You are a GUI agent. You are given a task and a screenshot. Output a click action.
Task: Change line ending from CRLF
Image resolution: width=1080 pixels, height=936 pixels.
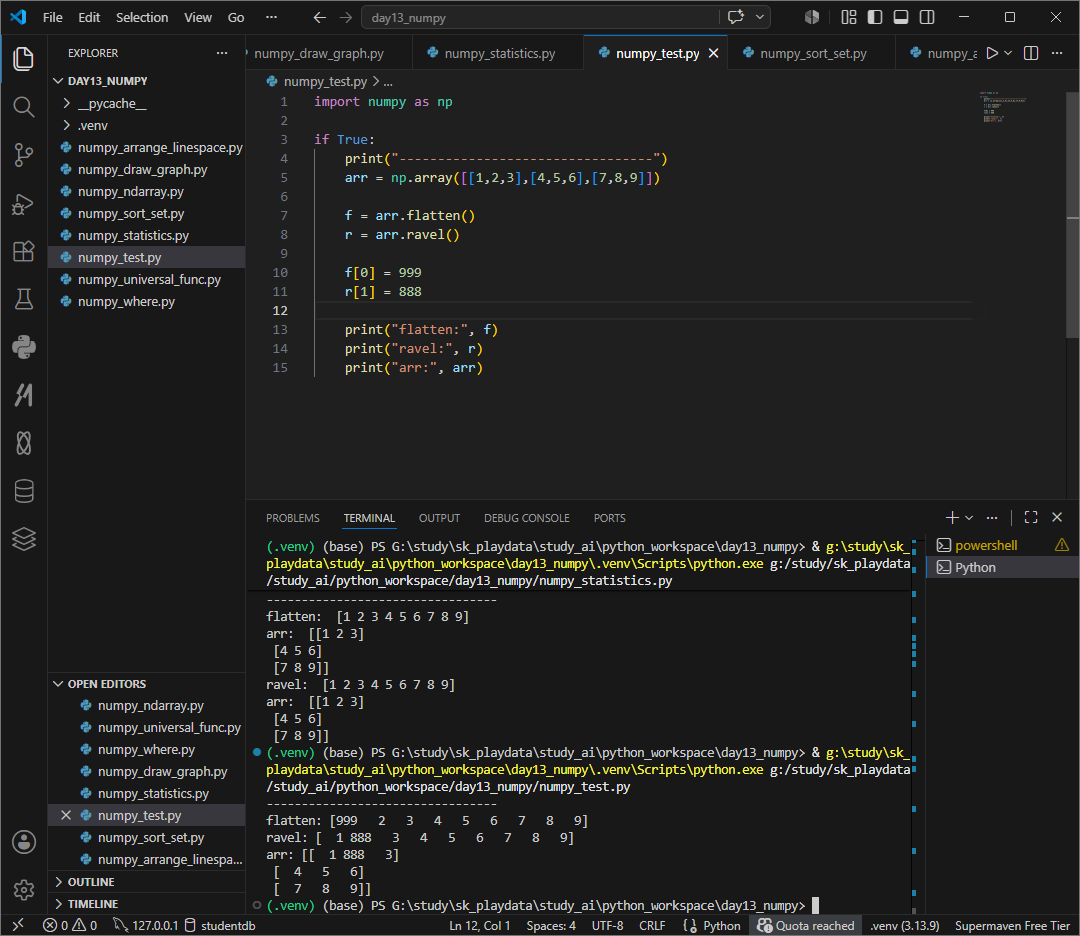tap(652, 925)
